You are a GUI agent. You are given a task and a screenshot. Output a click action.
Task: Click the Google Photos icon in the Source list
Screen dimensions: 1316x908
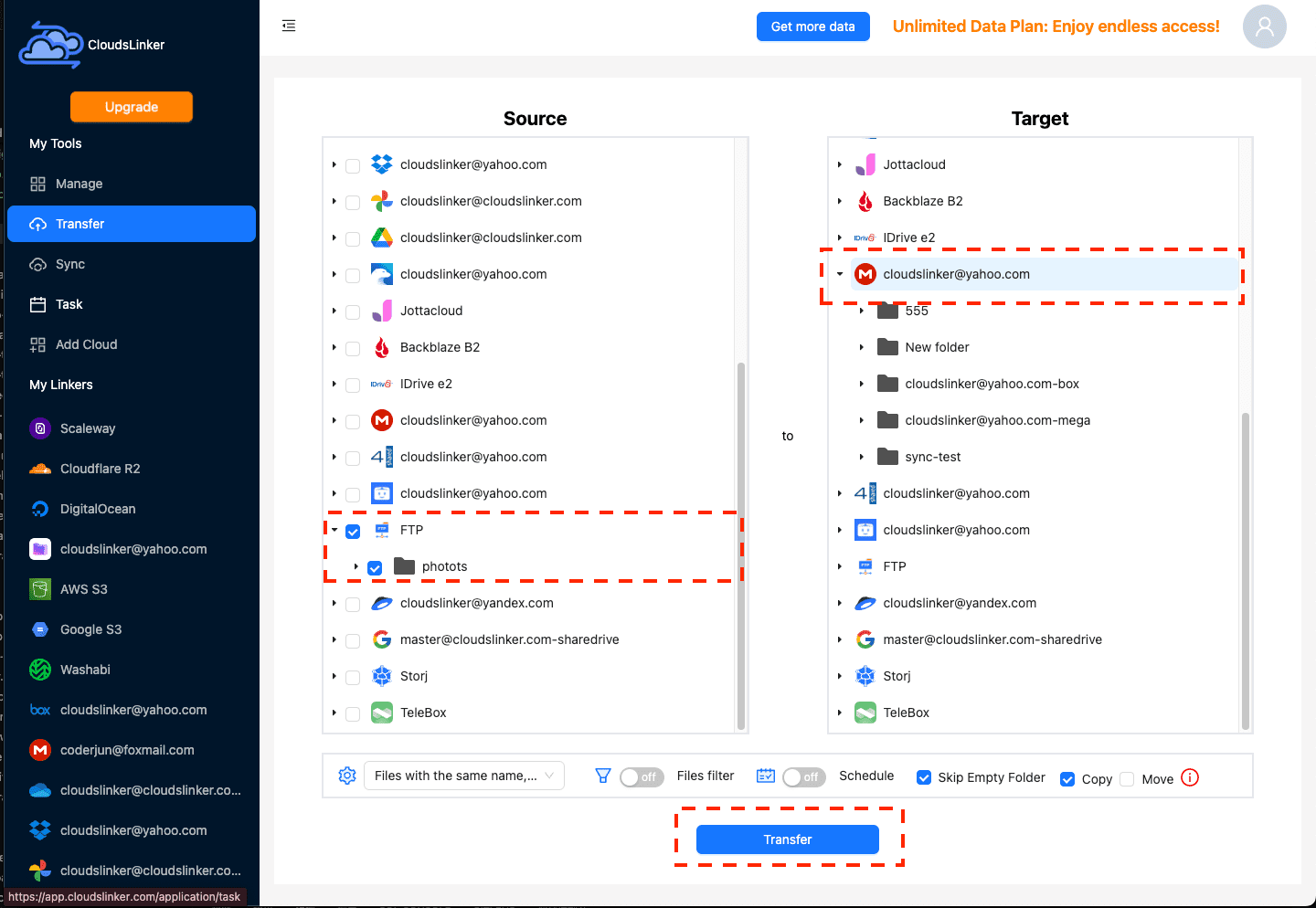[x=382, y=201]
